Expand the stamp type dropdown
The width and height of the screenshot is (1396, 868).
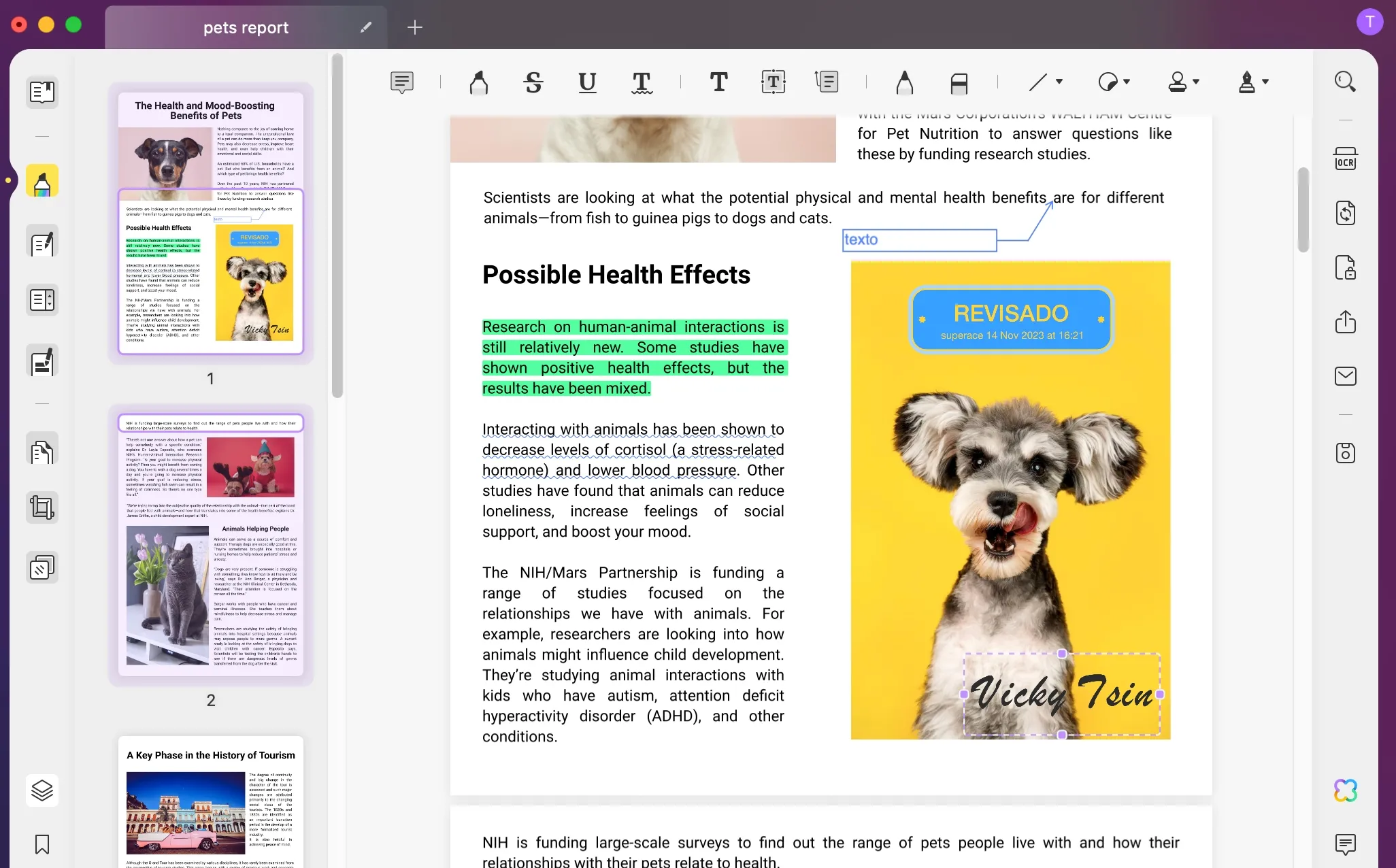tap(1197, 83)
